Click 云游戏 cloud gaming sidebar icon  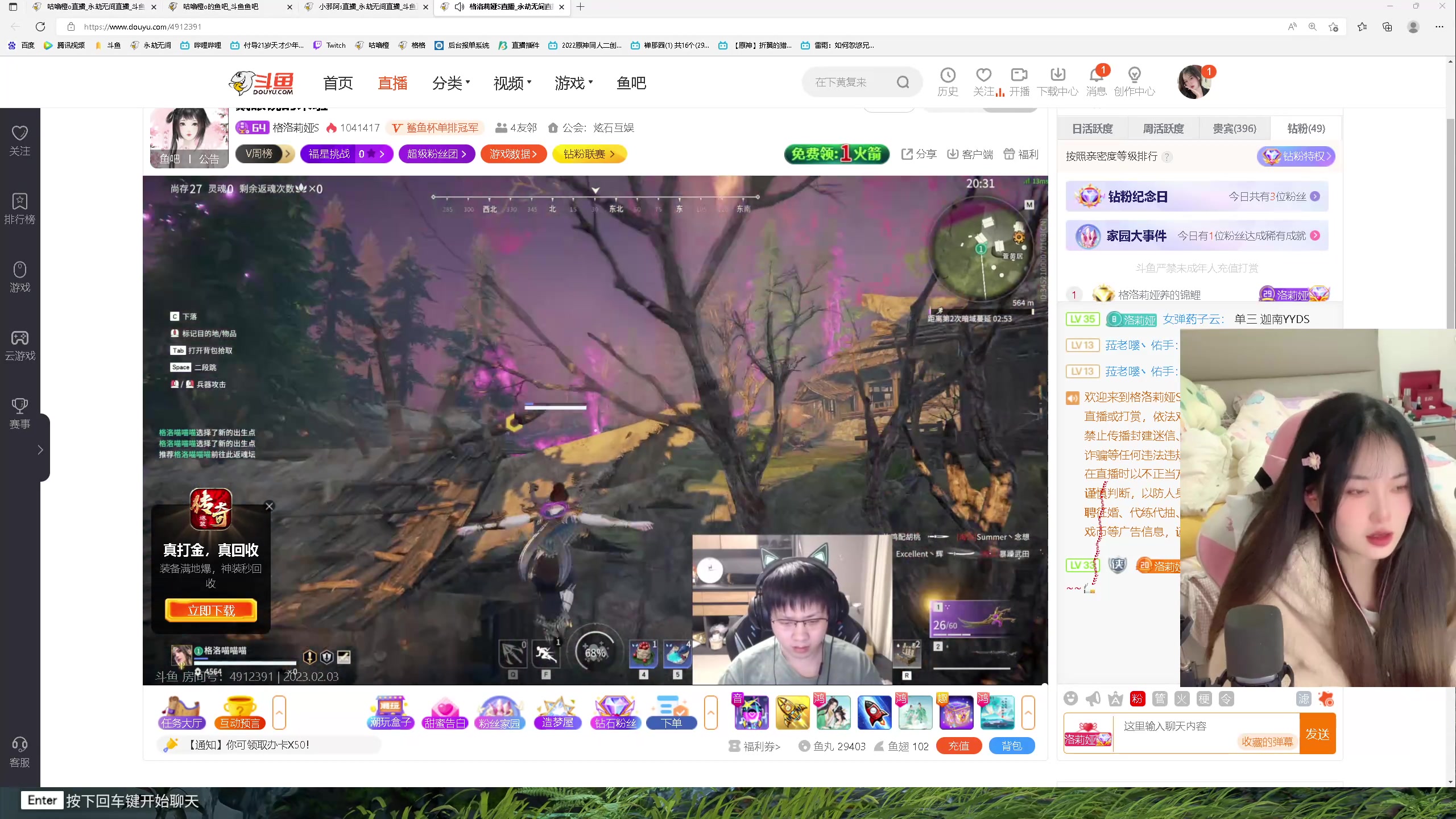tap(20, 345)
